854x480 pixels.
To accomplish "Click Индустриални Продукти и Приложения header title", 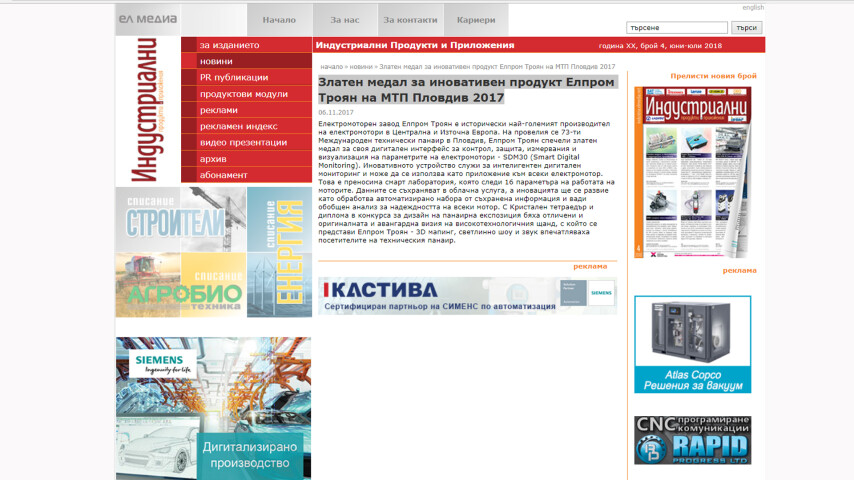I will click(x=415, y=45).
